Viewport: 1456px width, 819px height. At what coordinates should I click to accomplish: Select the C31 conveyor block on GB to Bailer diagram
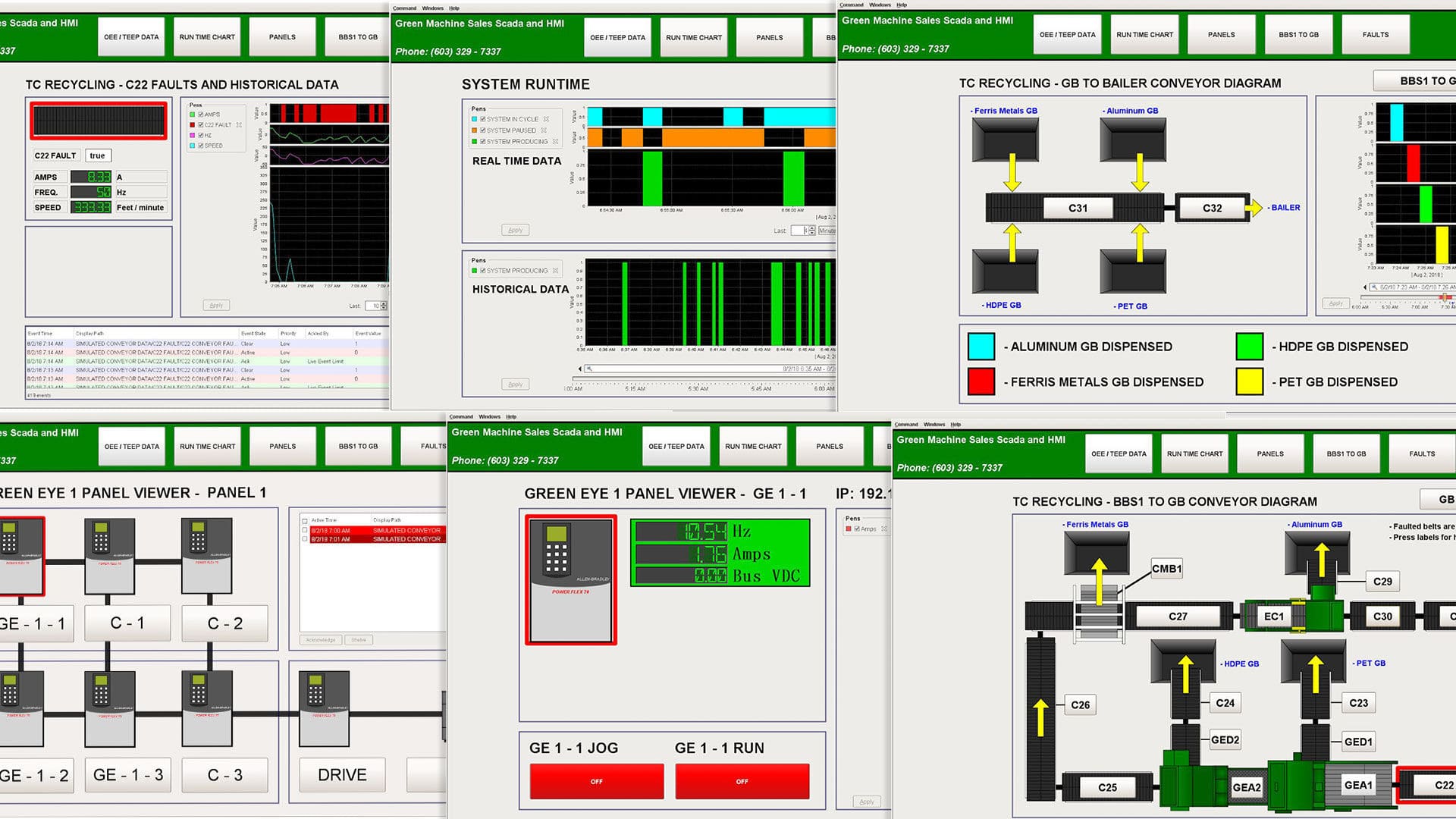pos(1078,207)
